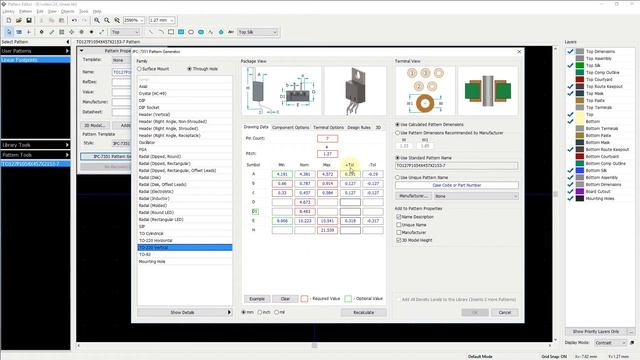The width and height of the screenshot is (640, 360).
Task: Click the purple Board Cutout color swatch
Action: click(x=580, y=191)
